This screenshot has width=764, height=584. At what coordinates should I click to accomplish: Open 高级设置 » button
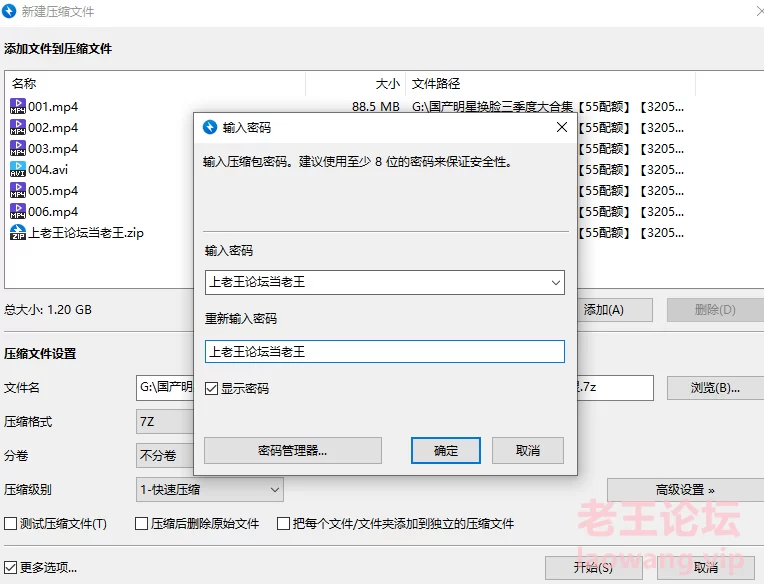[x=686, y=490]
